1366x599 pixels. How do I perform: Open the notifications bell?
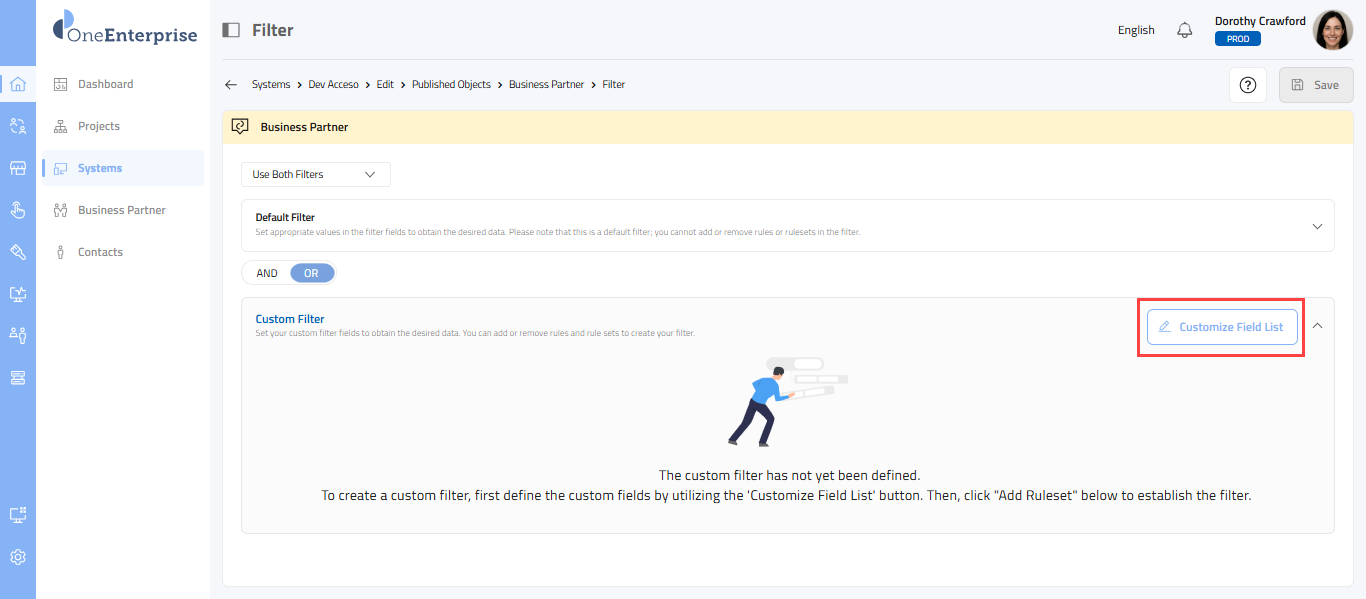click(1185, 30)
